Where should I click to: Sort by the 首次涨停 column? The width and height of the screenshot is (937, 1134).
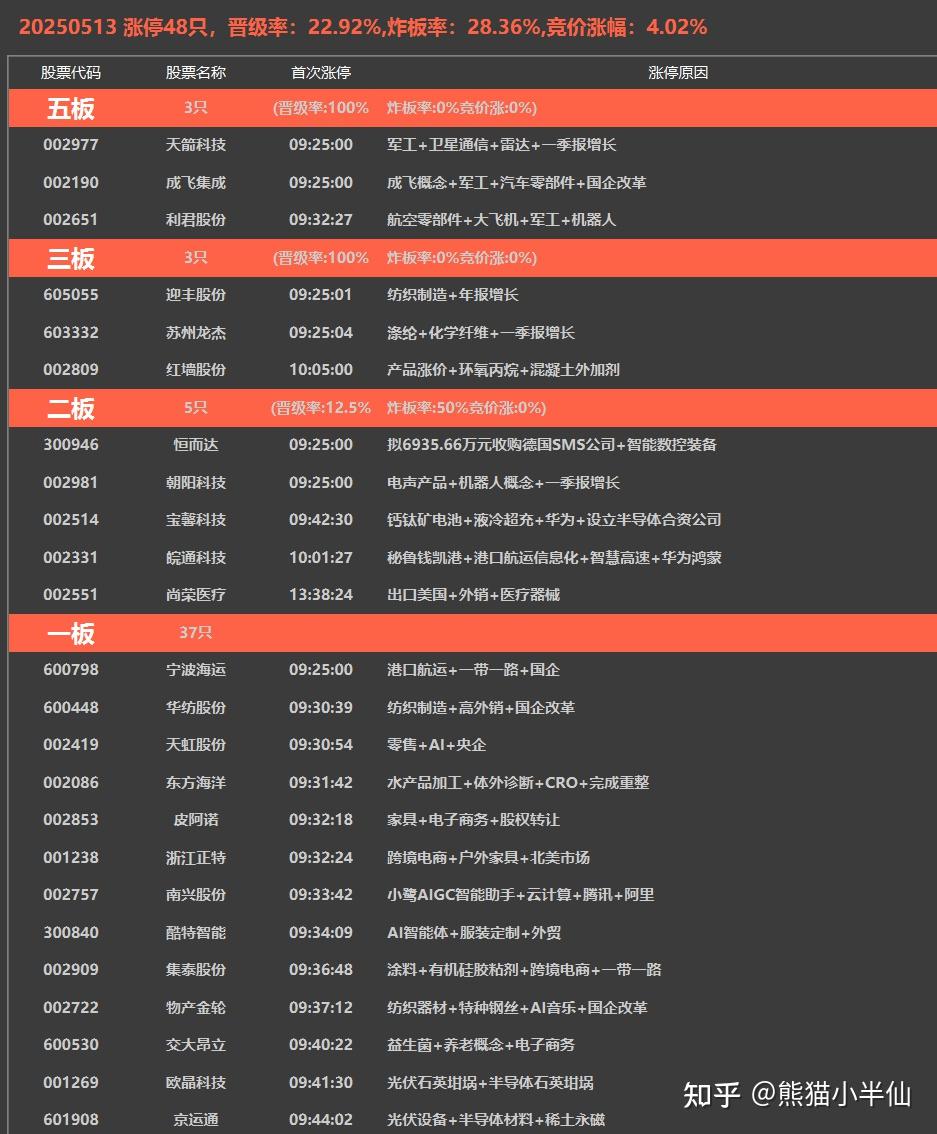pos(320,71)
